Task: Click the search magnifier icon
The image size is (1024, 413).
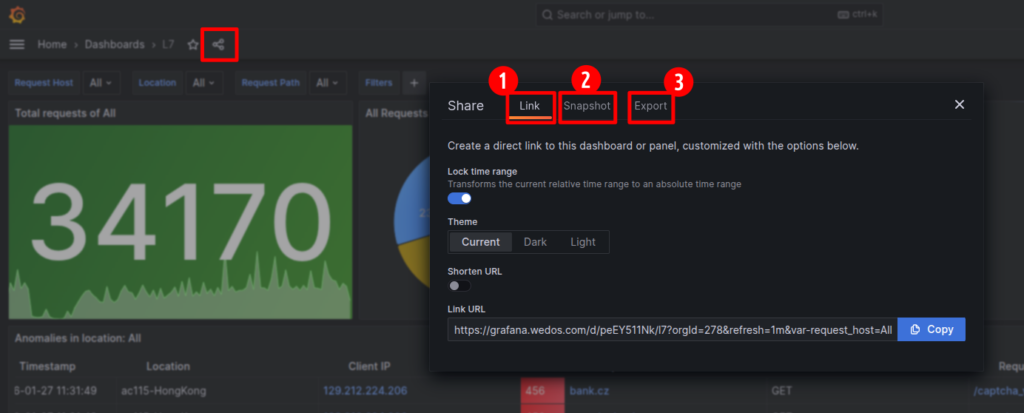Action: (547, 14)
